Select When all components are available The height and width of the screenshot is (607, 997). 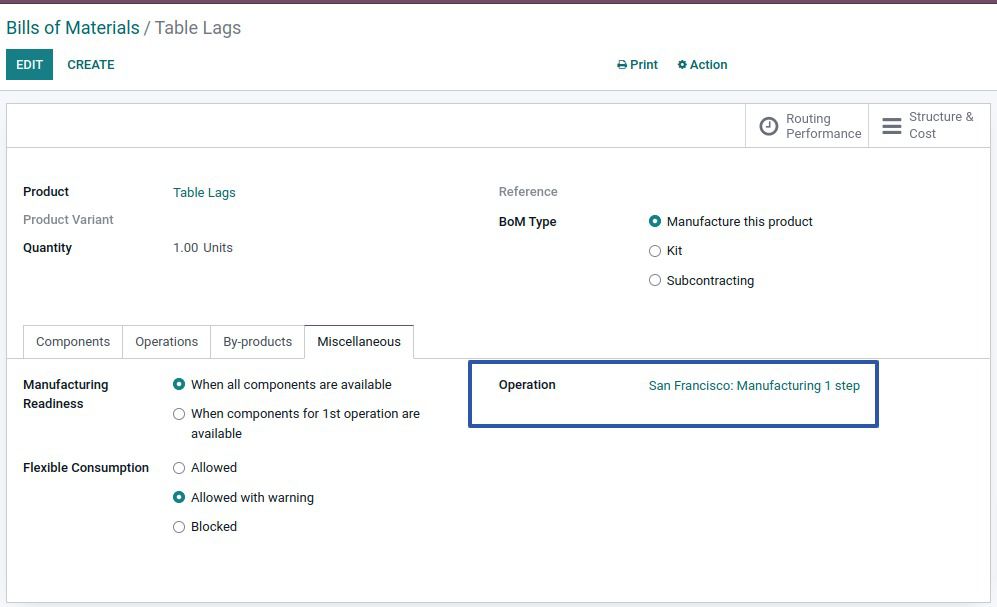[179, 385]
